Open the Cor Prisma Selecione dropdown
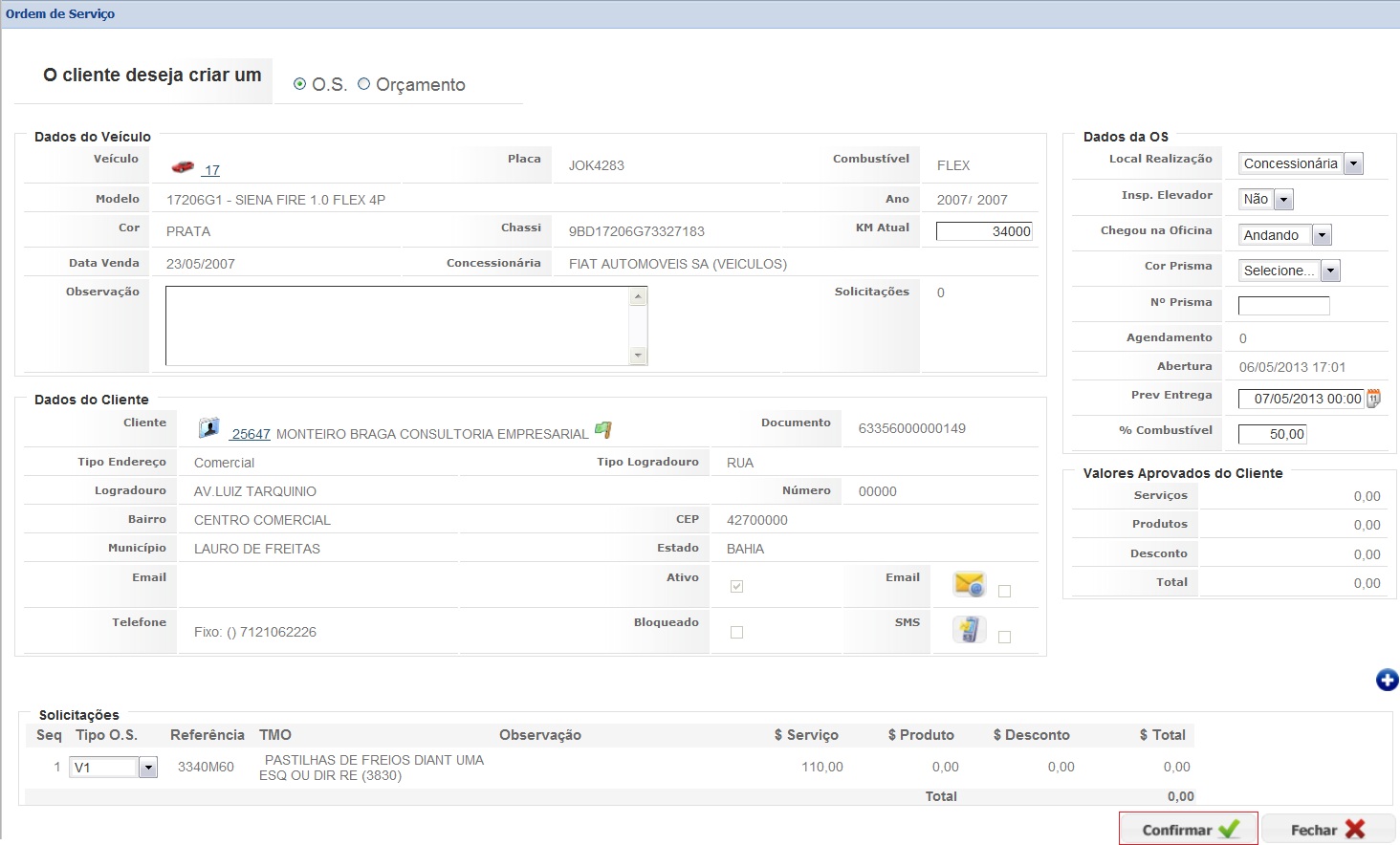Screen dimensions: 1400x845 (1289, 271)
